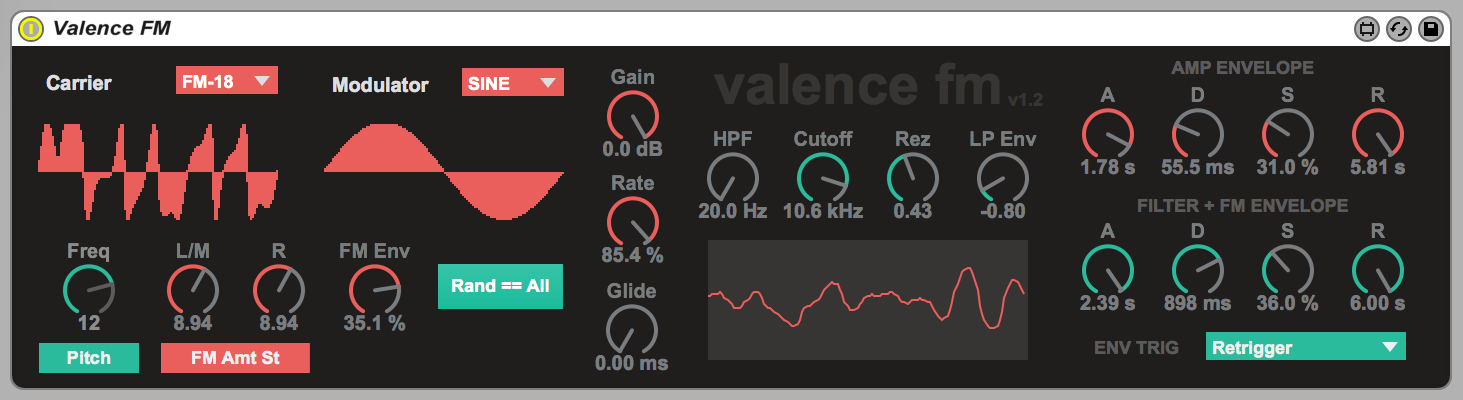This screenshot has width=1463, height=400.
Task: Click the Gain knob
Action: coord(632,115)
